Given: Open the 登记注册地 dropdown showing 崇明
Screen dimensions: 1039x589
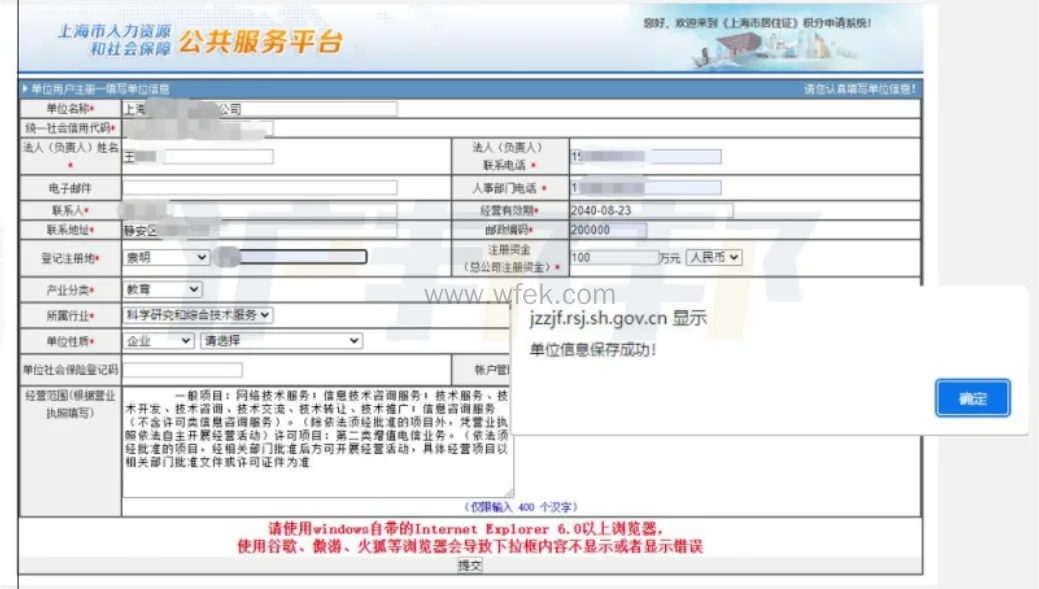Looking at the screenshot, I should (x=166, y=258).
